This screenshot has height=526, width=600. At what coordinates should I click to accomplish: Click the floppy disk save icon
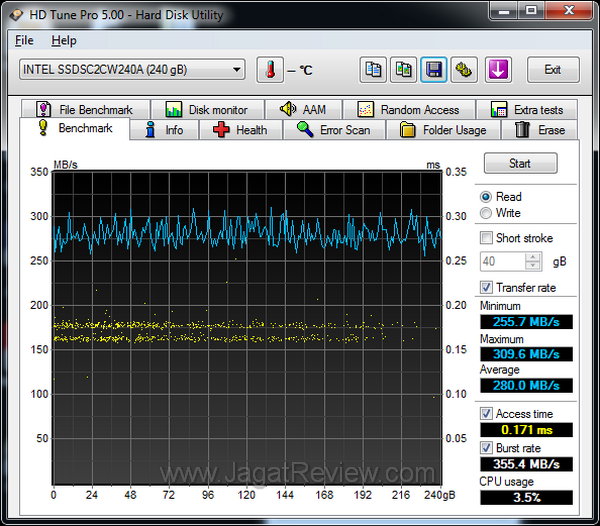click(x=434, y=69)
